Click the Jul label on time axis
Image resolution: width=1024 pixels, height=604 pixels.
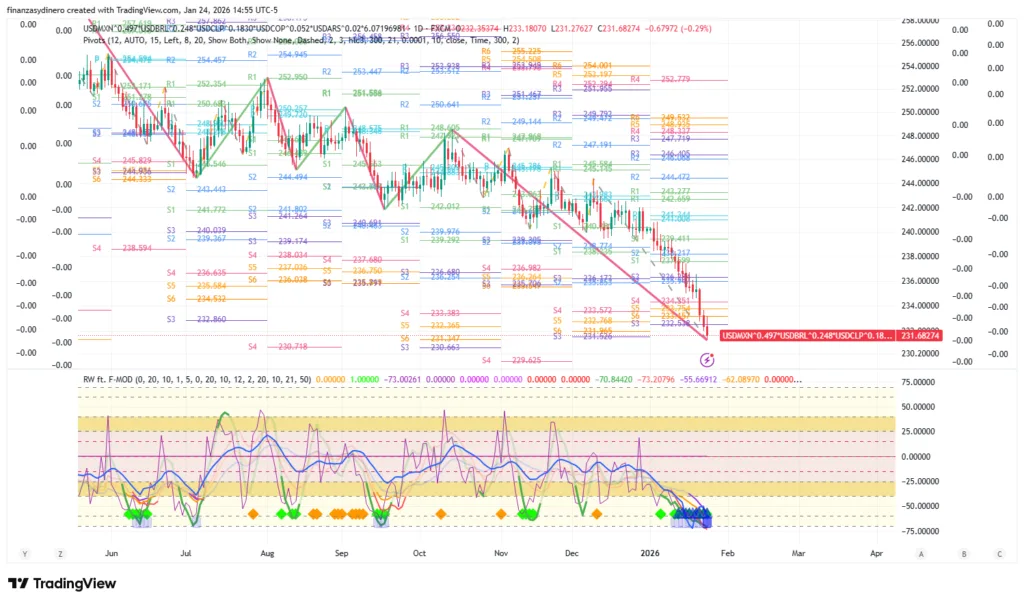pos(187,552)
